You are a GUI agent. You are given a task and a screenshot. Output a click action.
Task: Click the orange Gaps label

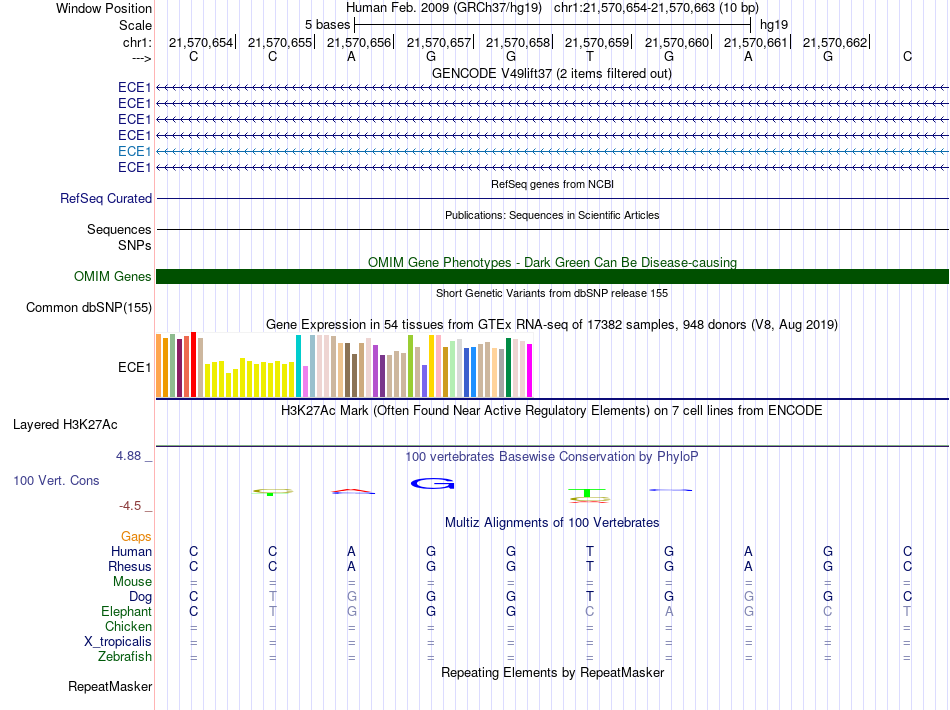click(x=136, y=537)
